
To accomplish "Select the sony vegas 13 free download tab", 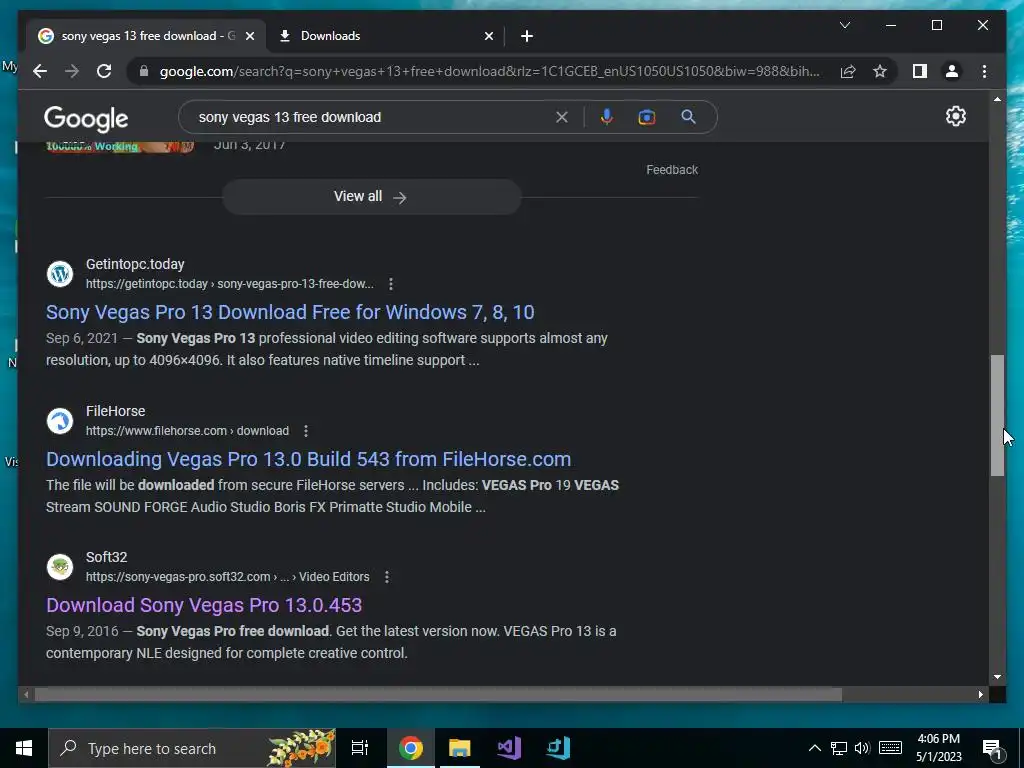I will pyautogui.click(x=146, y=36).
